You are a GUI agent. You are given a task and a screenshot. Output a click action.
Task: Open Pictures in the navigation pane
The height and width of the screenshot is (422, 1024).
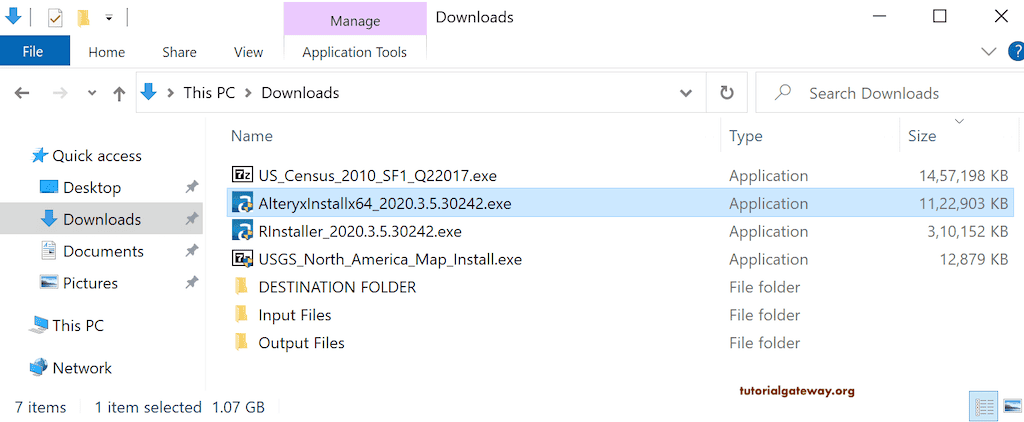point(90,283)
